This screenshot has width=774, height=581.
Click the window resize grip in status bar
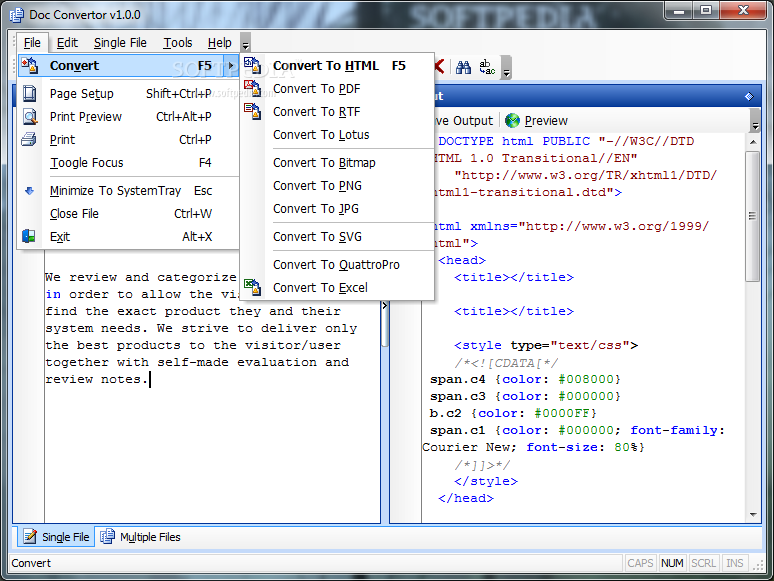pos(758,567)
